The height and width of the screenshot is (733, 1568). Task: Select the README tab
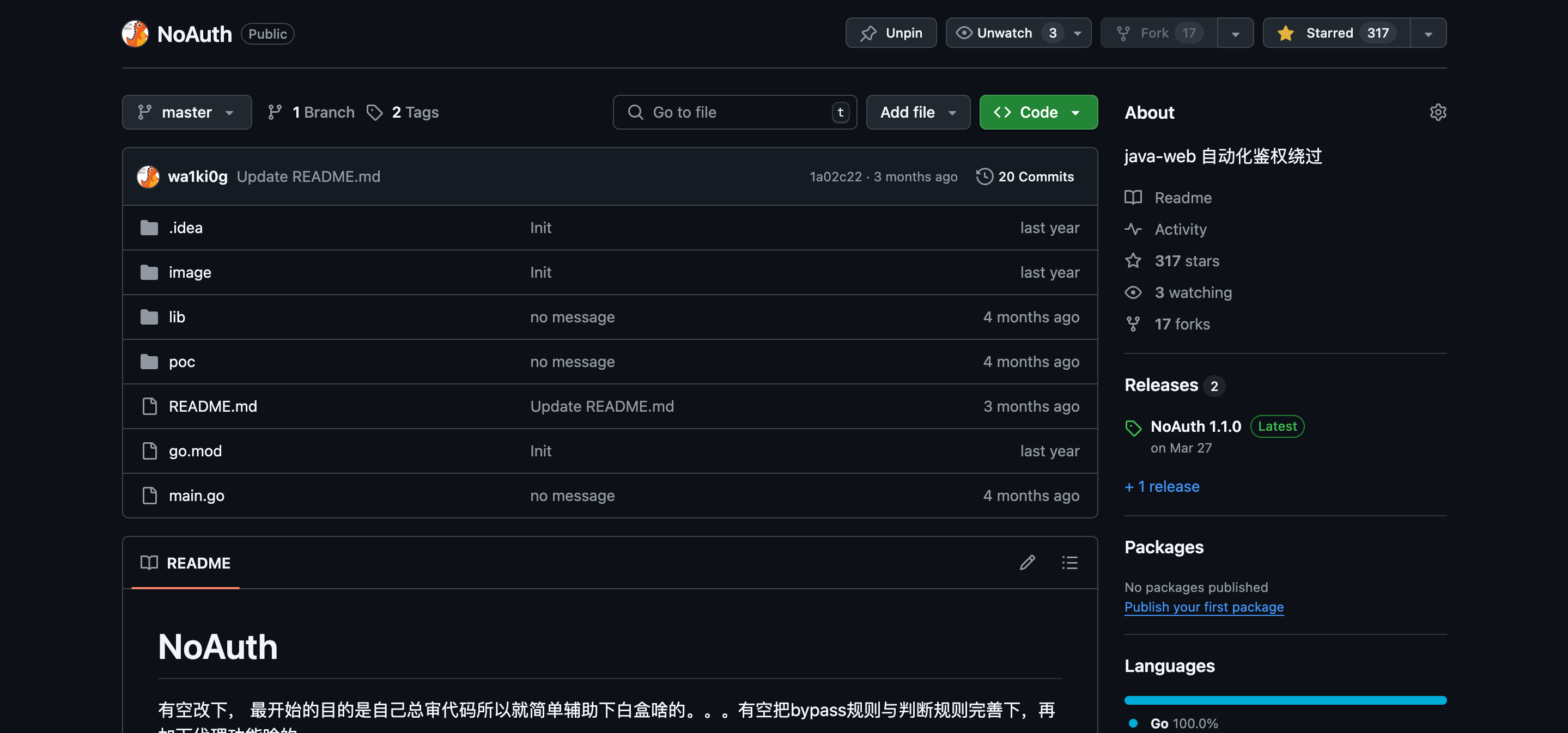coord(186,563)
